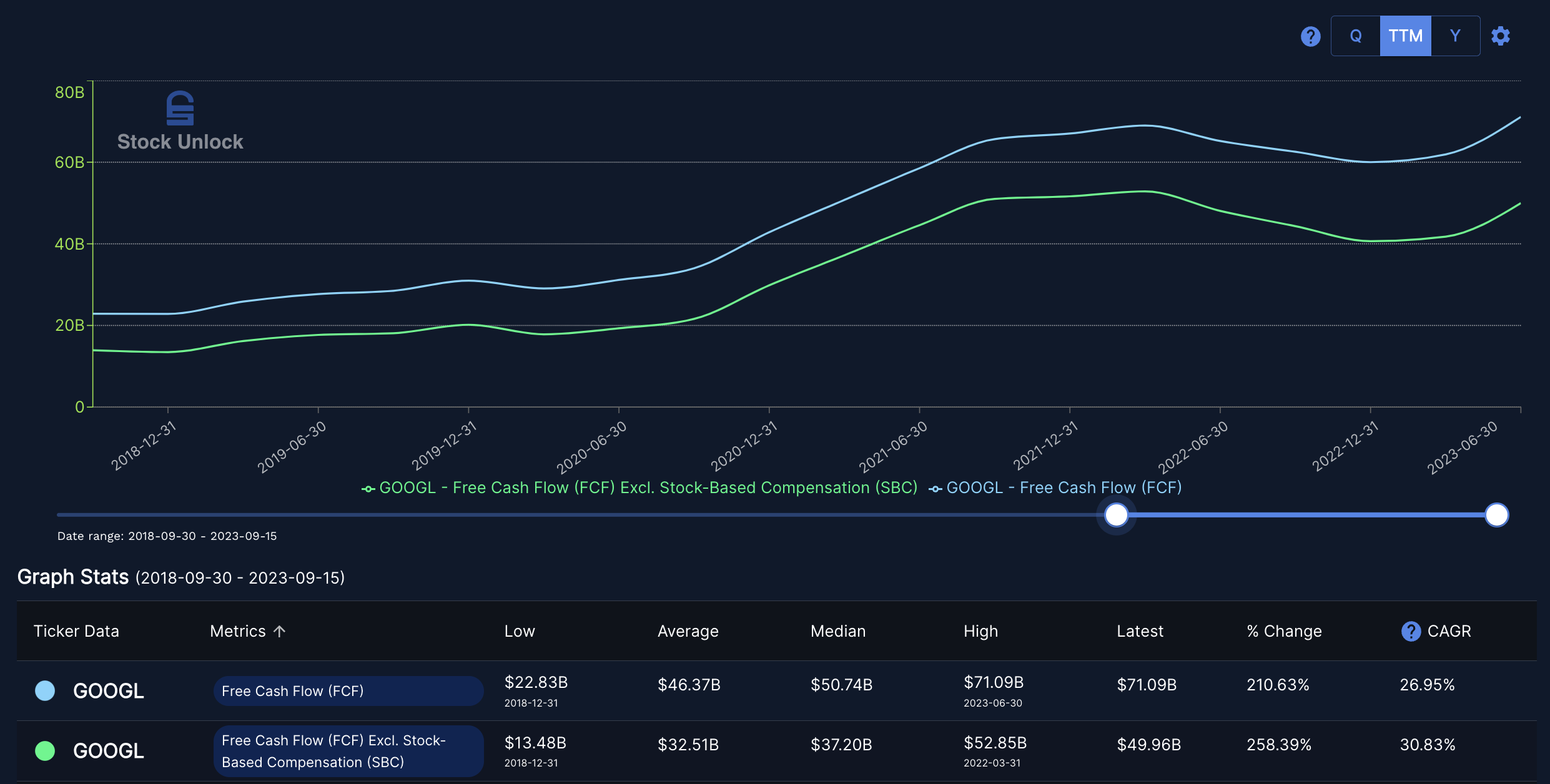Screen dimensions: 1550x784
Task: Click the CAGR column header text
Action: point(1449,631)
